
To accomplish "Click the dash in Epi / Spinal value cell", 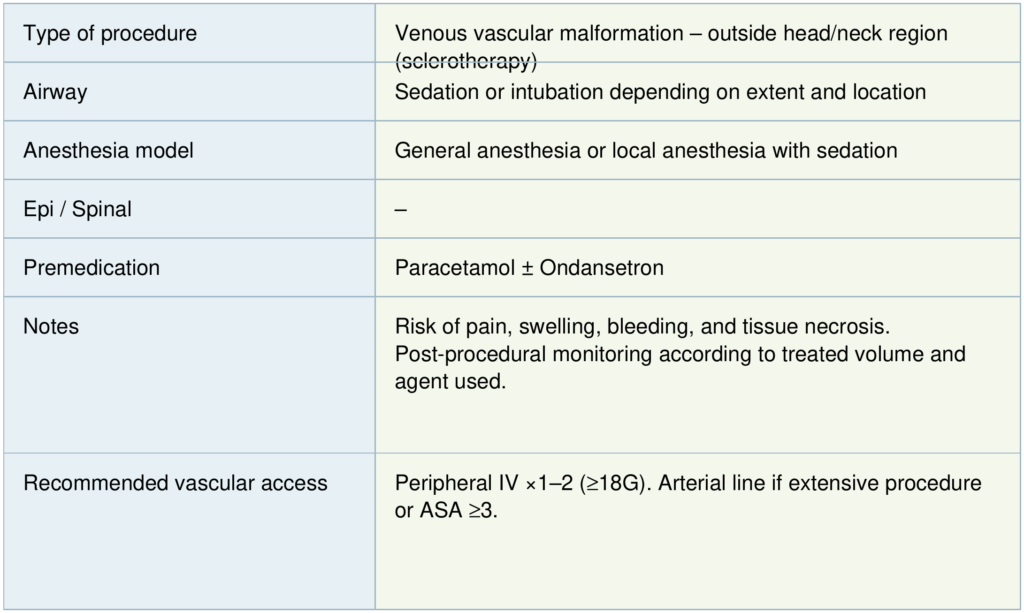I will pyautogui.click(x=401, y=210).
